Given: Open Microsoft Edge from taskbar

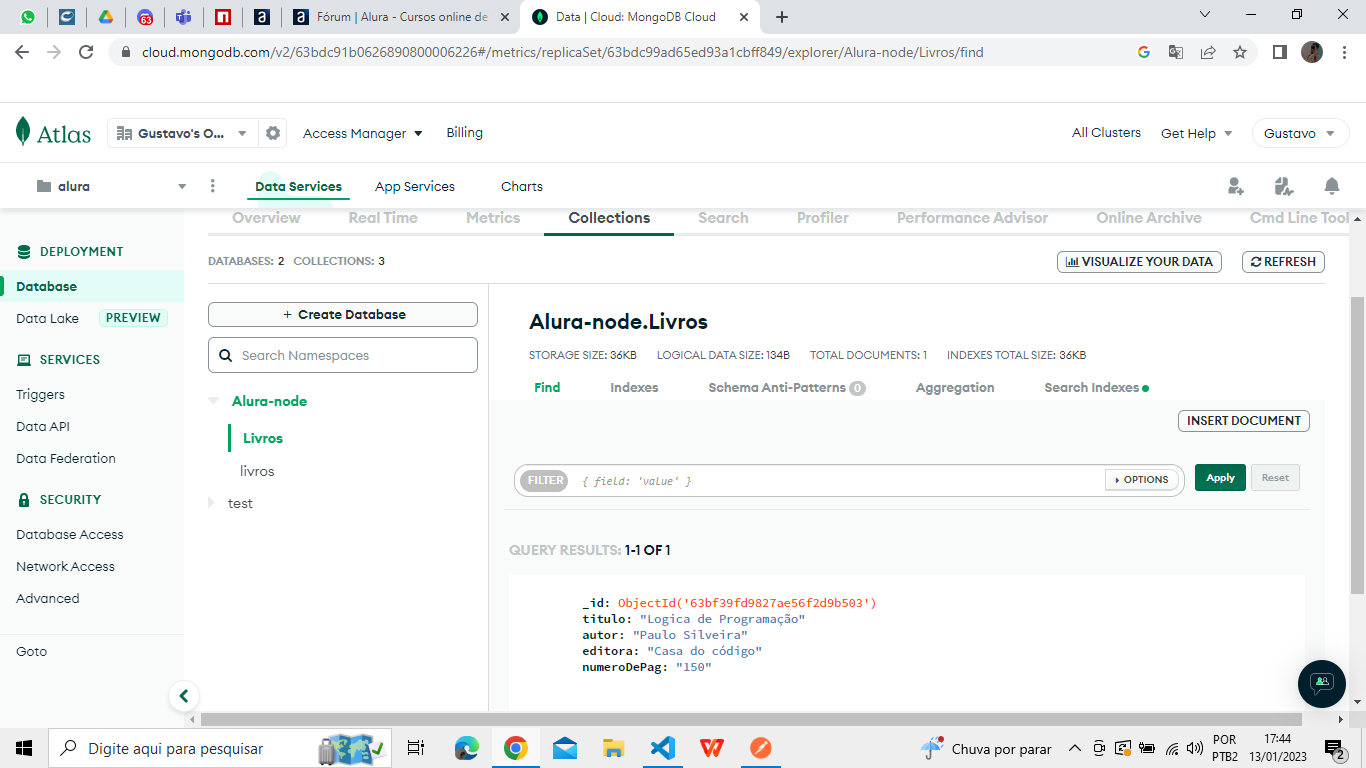Looking at the screenshot, I should click(x=467, y=748).
